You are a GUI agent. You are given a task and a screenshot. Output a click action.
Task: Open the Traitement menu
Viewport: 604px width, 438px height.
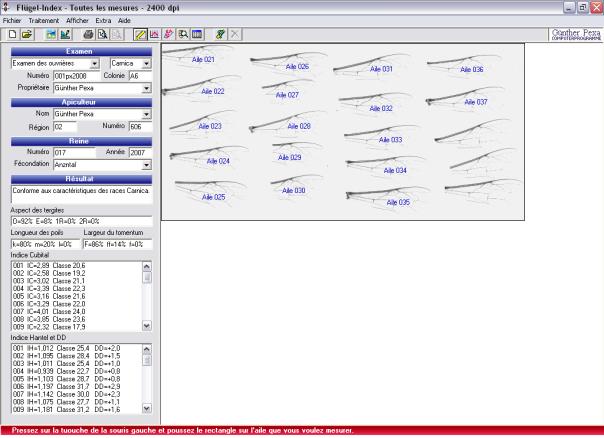point(43,20)
